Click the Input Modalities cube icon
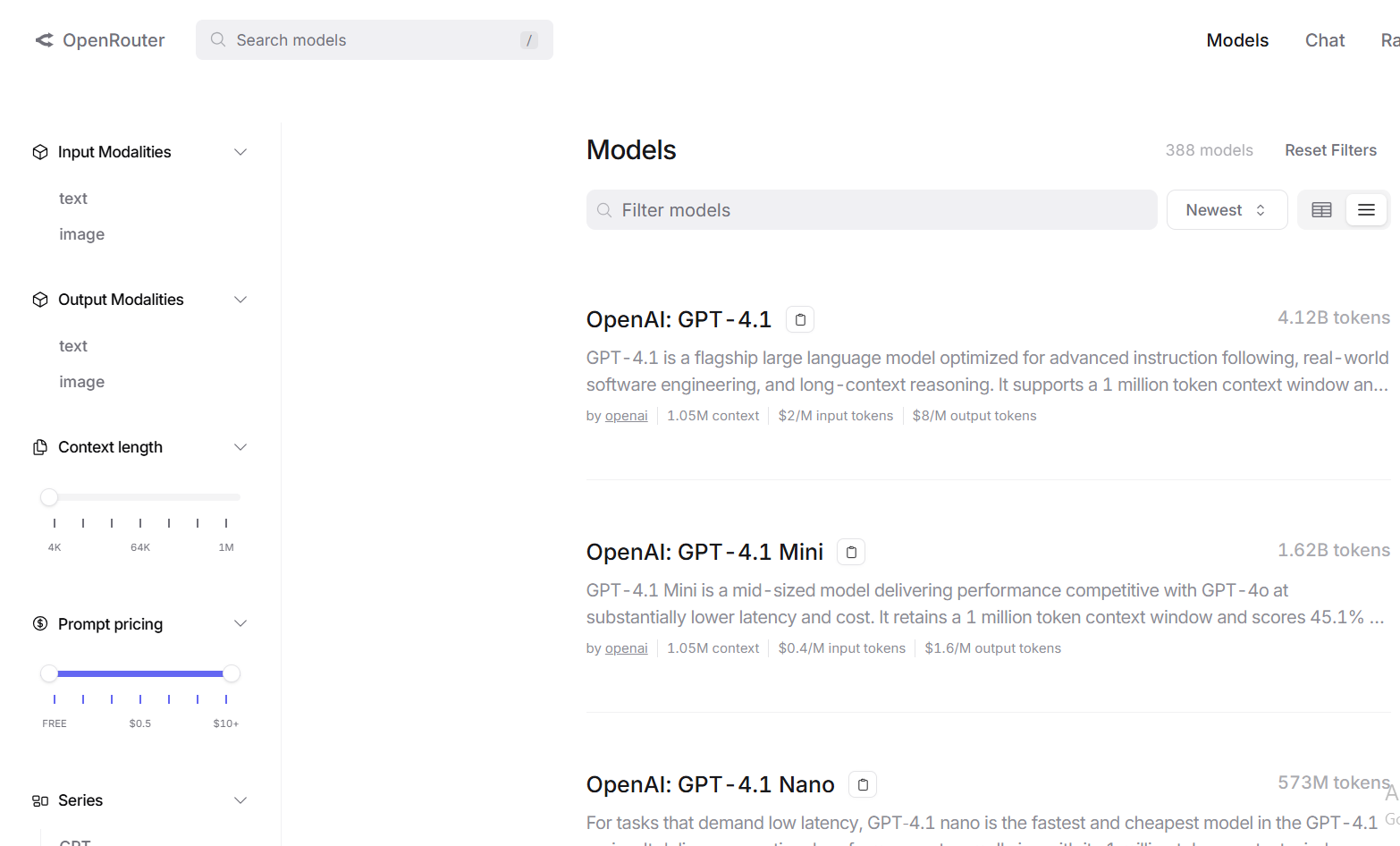The width and height of the screenshot is (1400, 846). (x=40, y=152)
